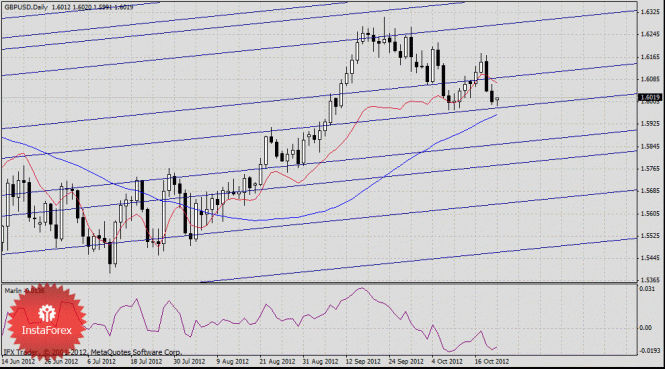Click the GBPUSD,Daily chart title
This screenshot has height=369, width=665.
26,7
